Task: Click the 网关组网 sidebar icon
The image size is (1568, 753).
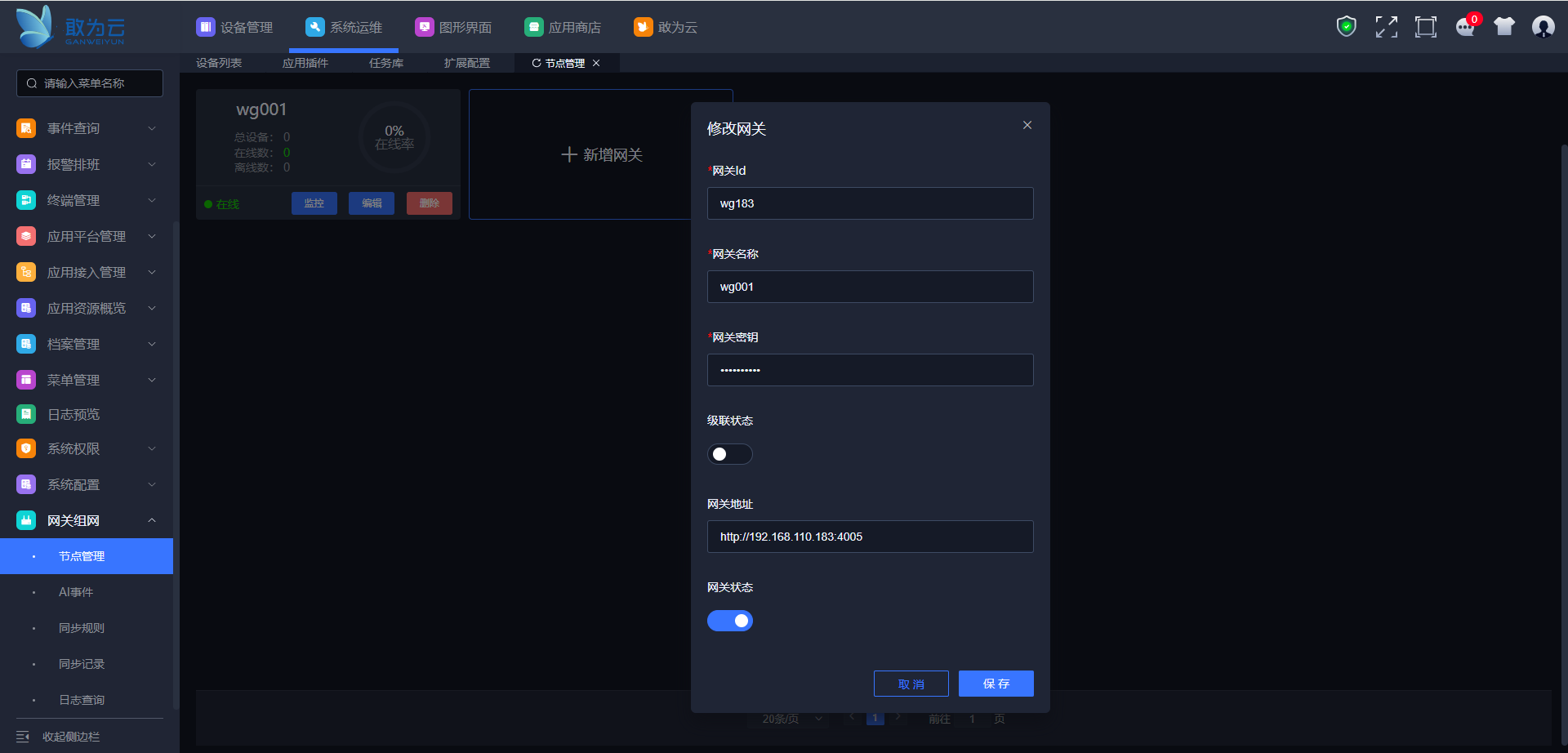Action: (x=26, y=520)
